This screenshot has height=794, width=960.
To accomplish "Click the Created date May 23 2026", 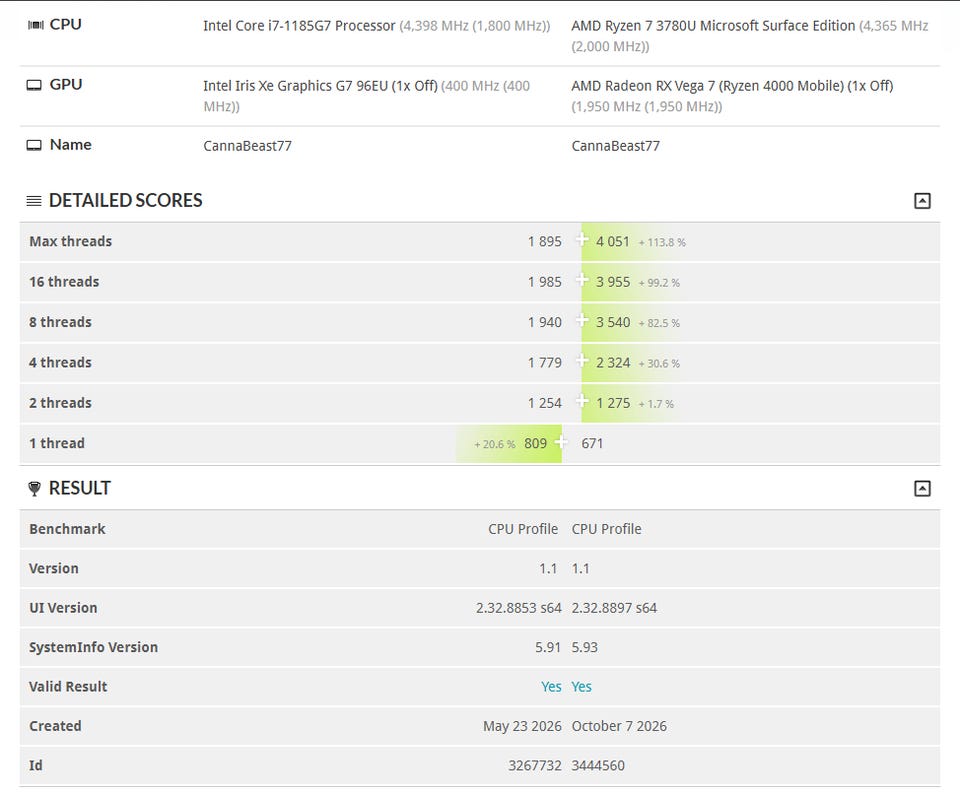I will pyautogui.click(x=522, y=726).
